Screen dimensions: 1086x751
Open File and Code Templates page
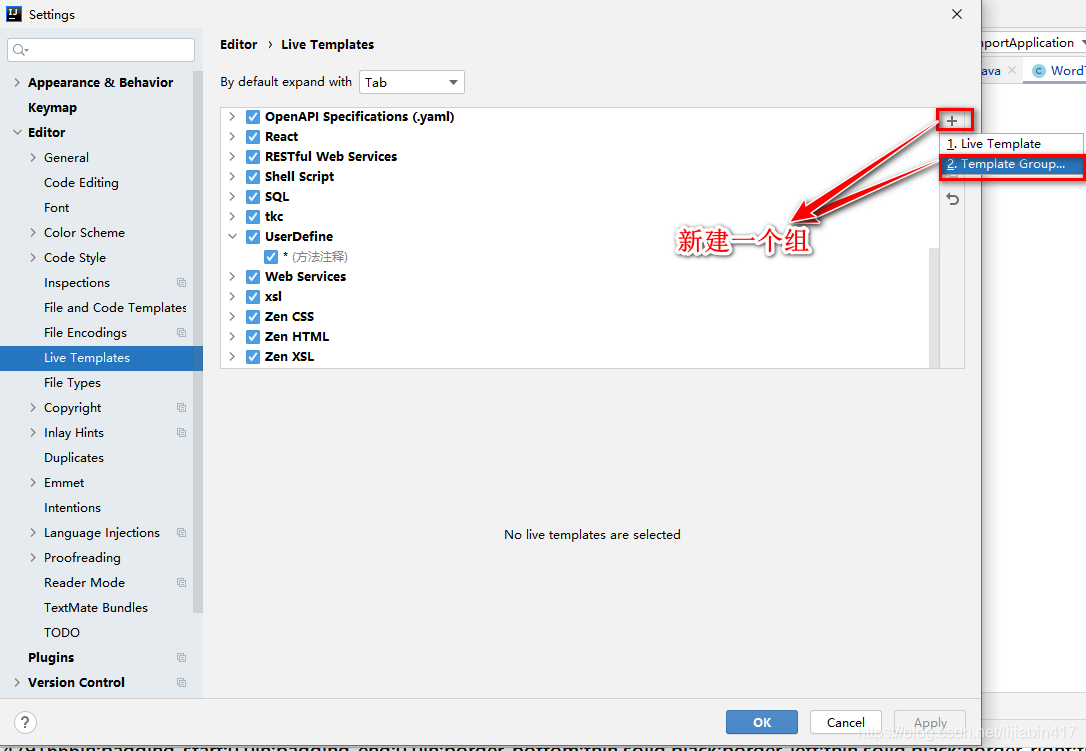coord(115,308)
